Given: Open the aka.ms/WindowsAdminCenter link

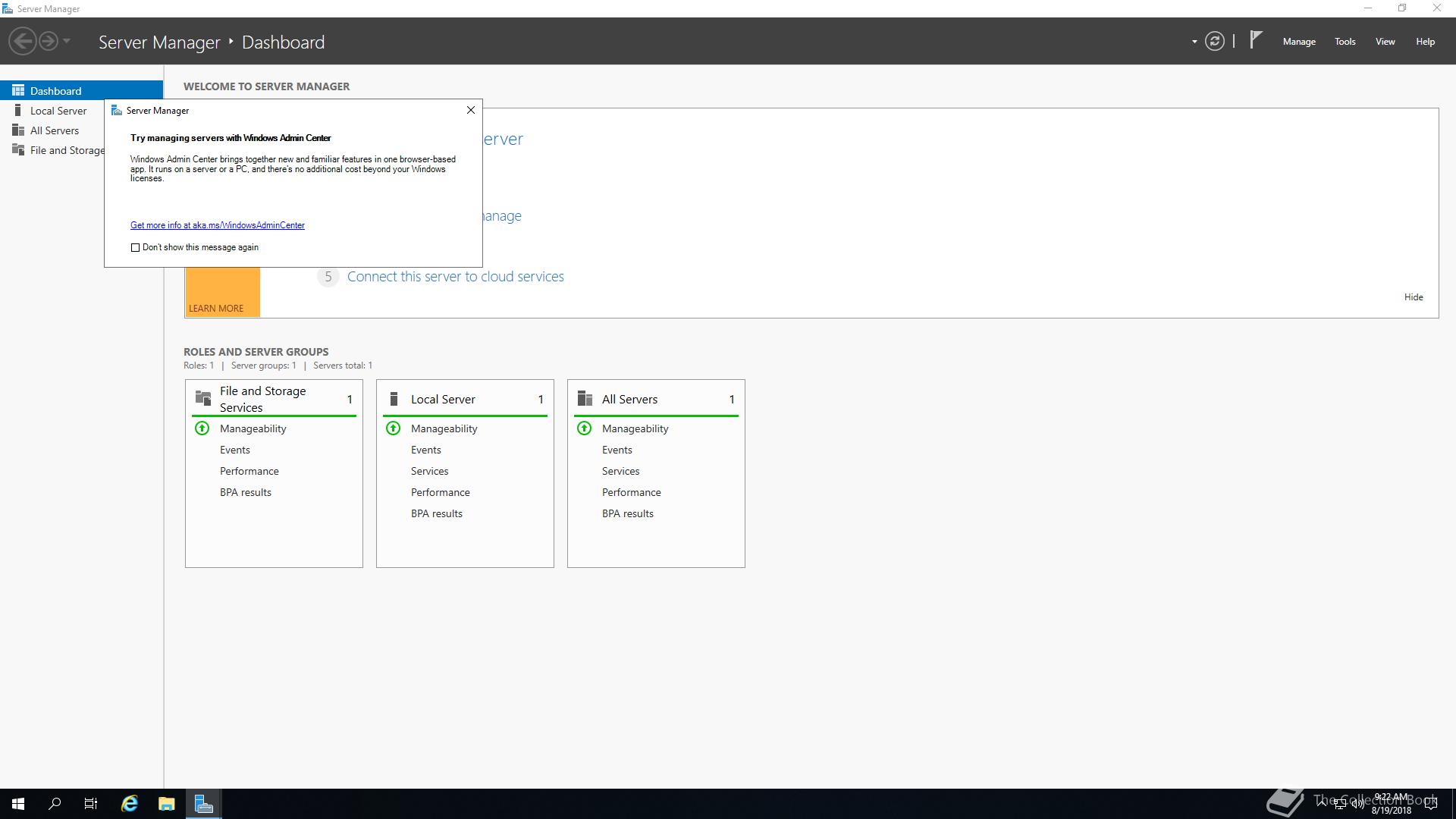Looking at the screenshot, I should pyautogui.click(x=218, y=225).
